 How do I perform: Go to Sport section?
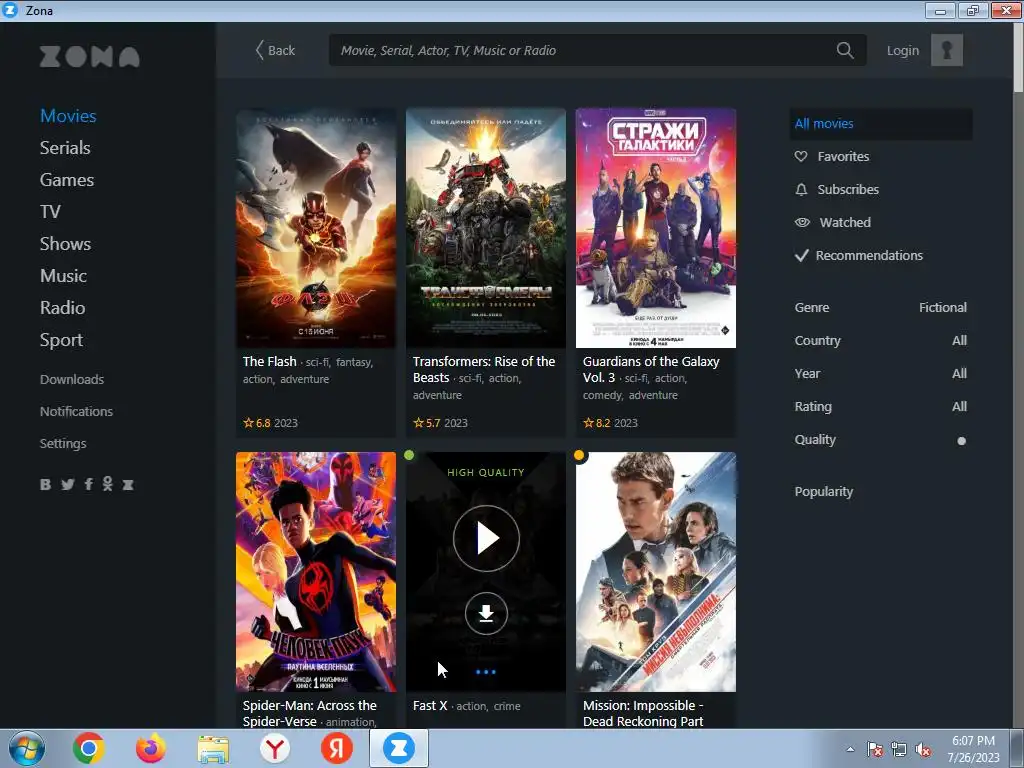61,340
